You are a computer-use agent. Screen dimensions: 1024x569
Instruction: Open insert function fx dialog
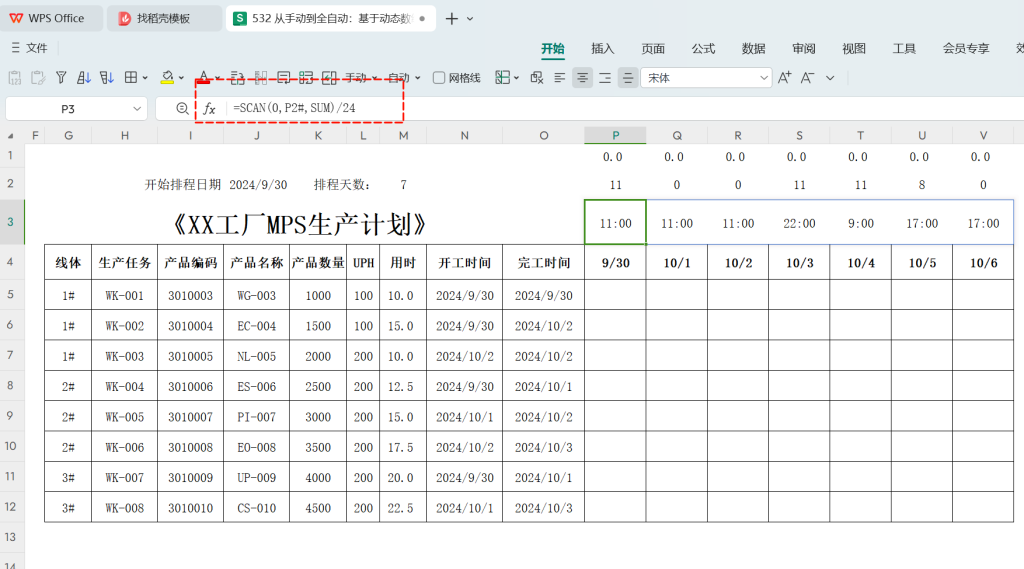tap(209, 108)
